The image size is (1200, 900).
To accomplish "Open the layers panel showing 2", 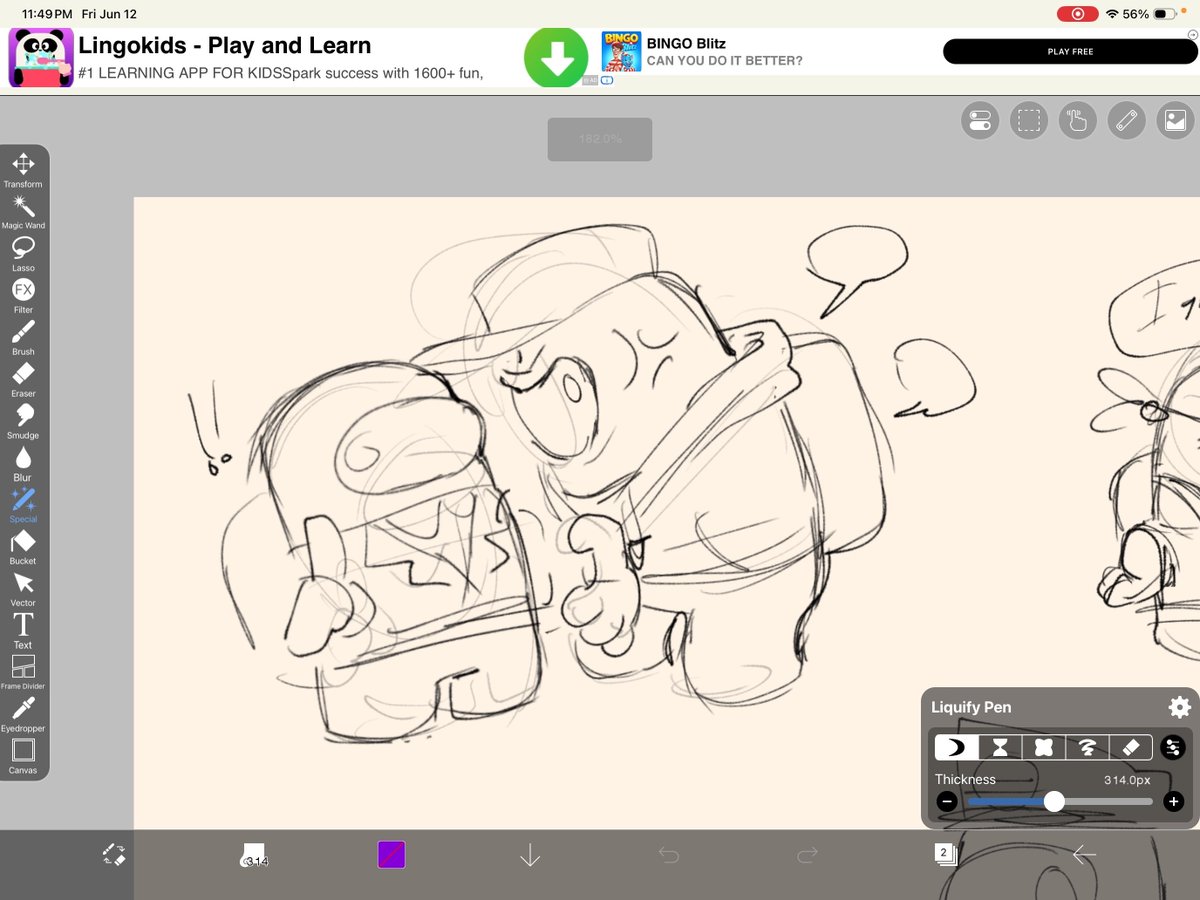I will click(945, 855).
